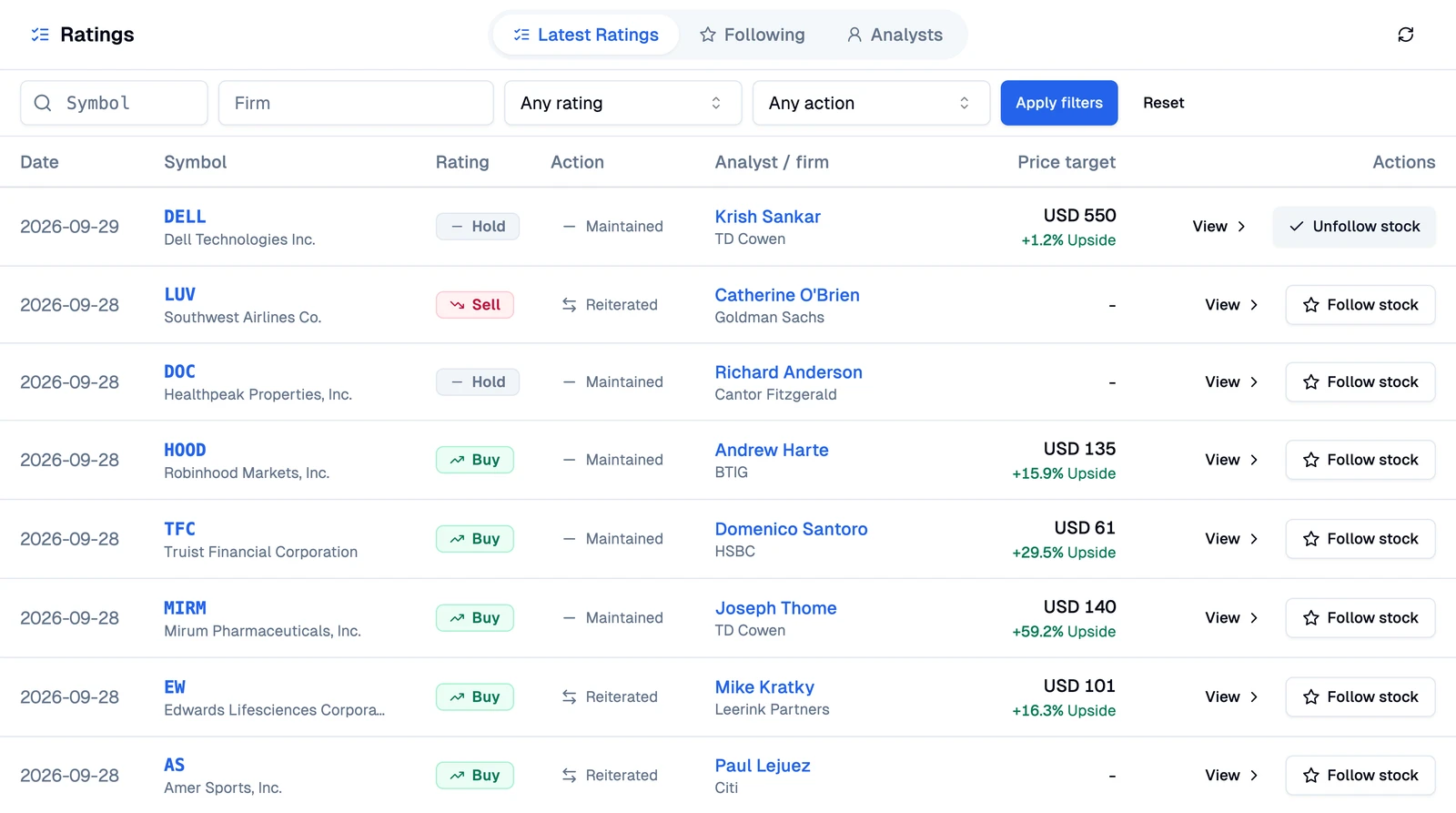
Task: Focus the Symbol search field
Action: point(114,103)
